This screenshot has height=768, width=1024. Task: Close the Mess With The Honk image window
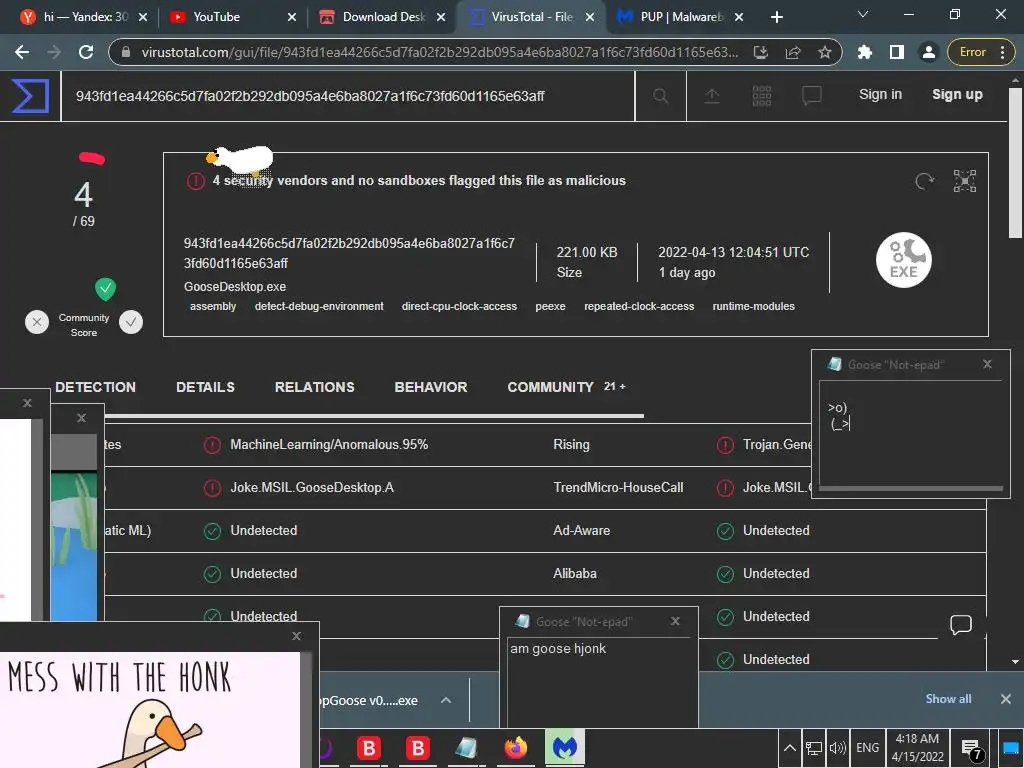296,636
